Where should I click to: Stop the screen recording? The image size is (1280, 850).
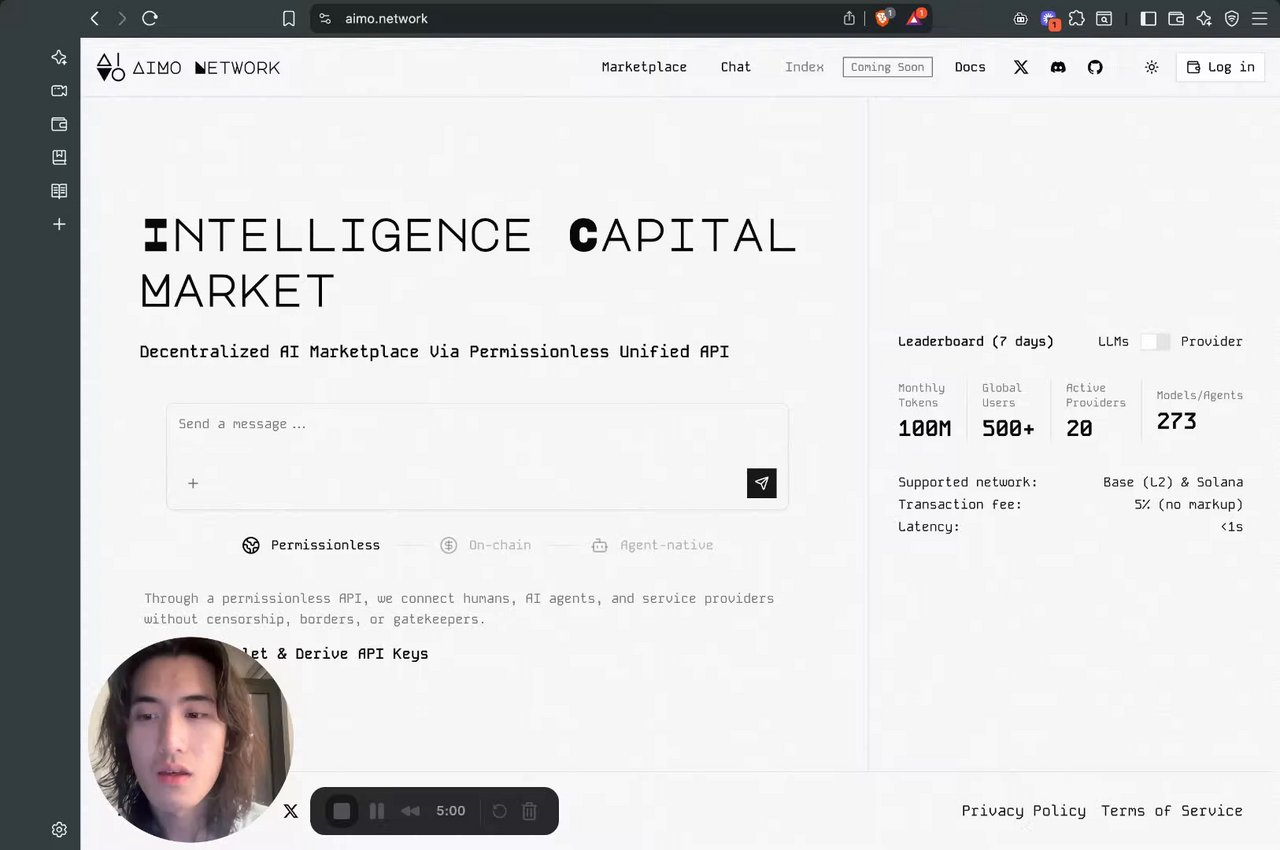342,811
